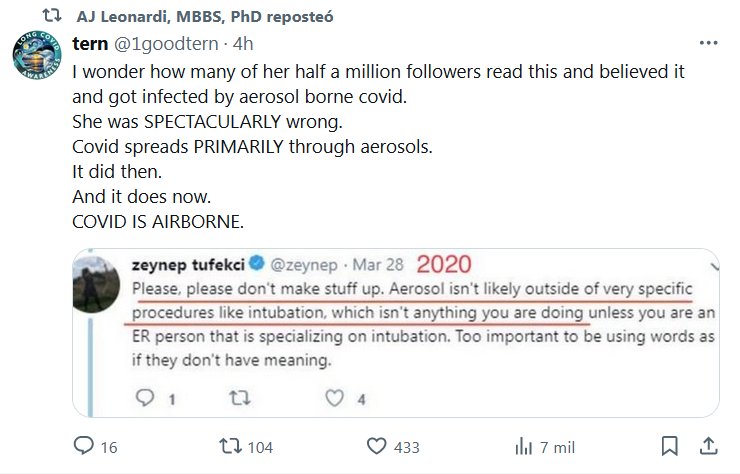This screenshot has height=474, width=740.
Task: Open the three-dot more options menu
Action: tap(709, 44)
